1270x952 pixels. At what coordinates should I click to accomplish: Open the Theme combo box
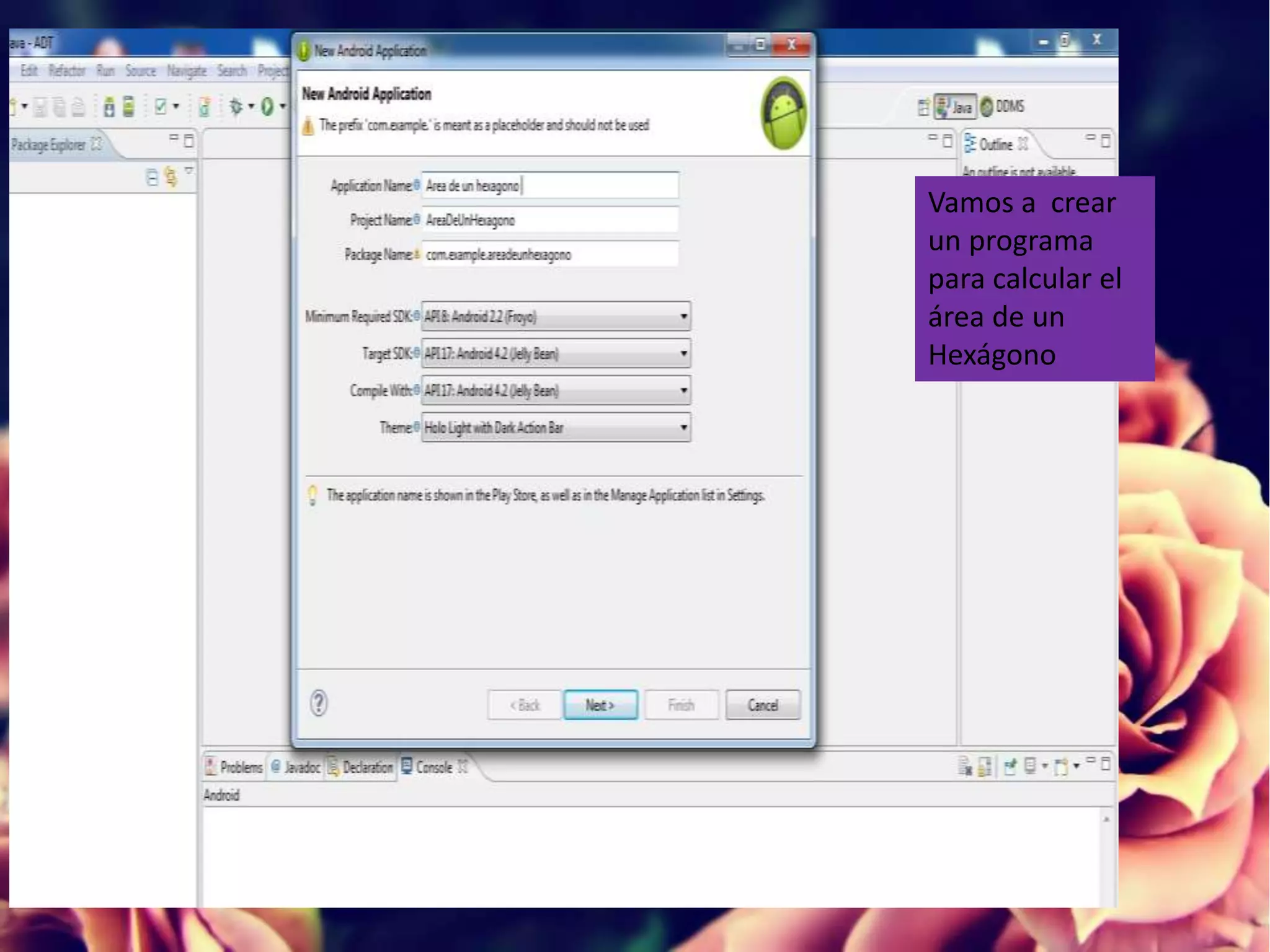(x=556, y=428)
